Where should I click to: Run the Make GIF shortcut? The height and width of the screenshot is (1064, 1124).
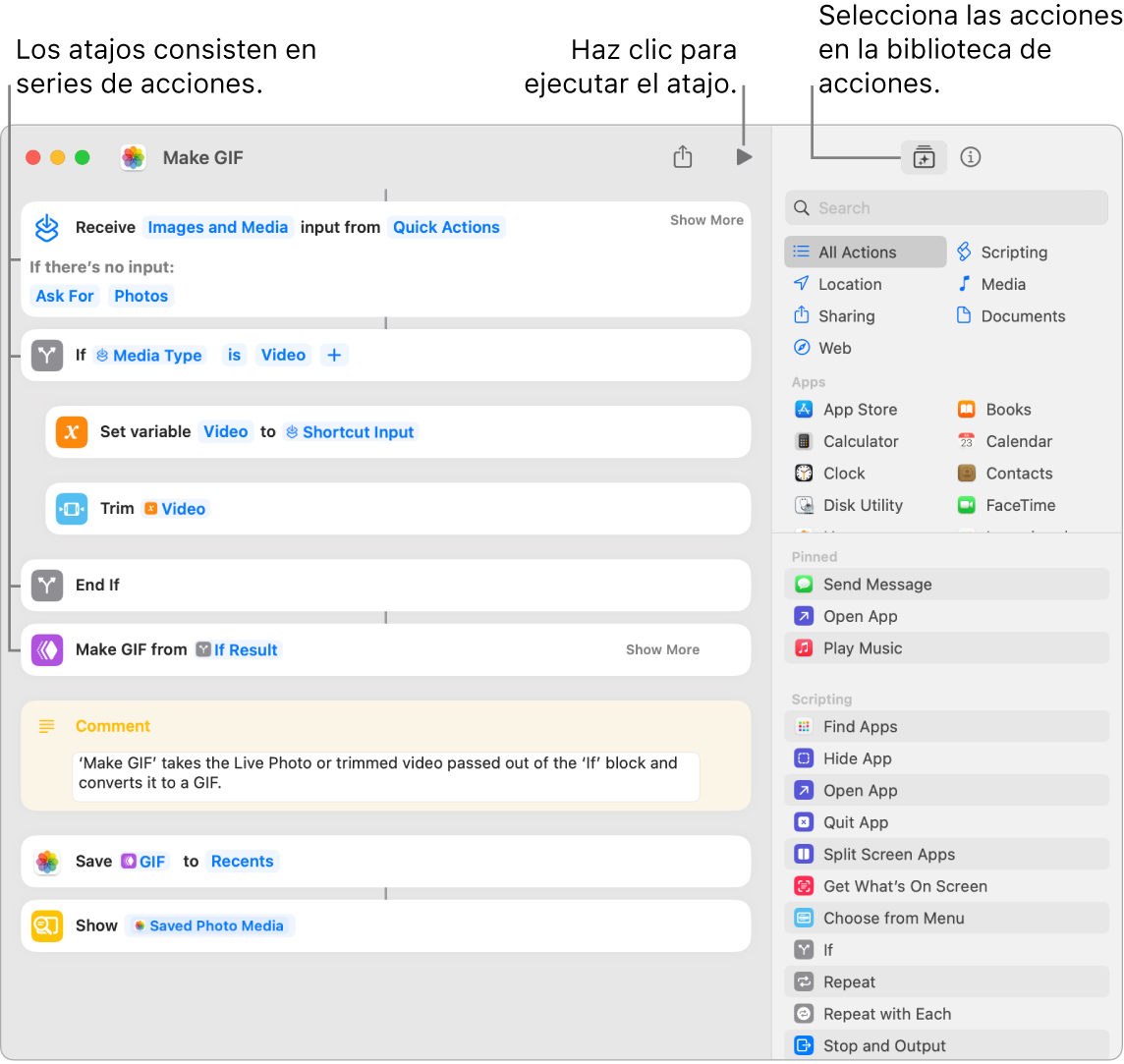coord(744,156)
